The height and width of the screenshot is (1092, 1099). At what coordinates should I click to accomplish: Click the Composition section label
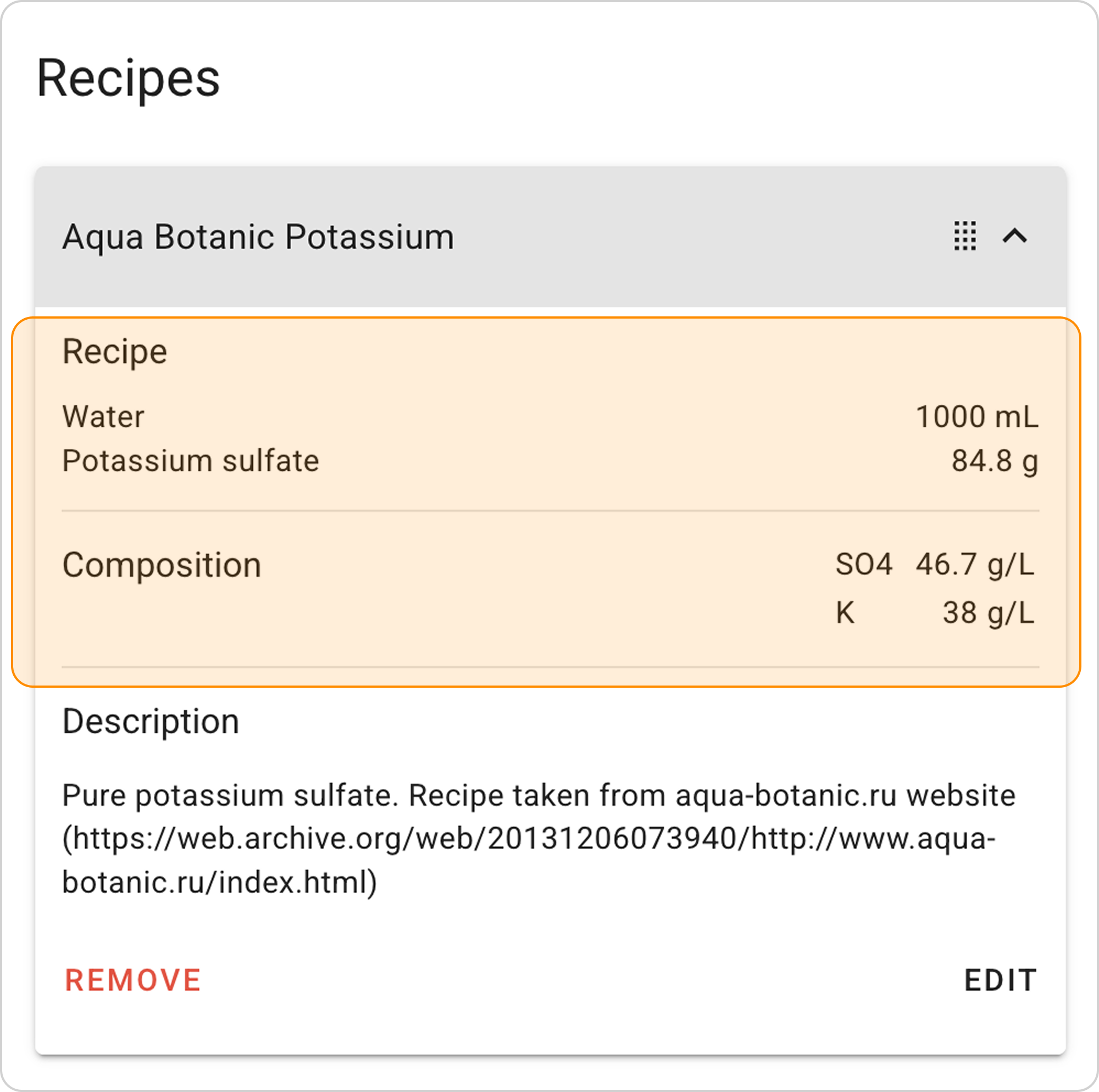click(x=162, y=565)
